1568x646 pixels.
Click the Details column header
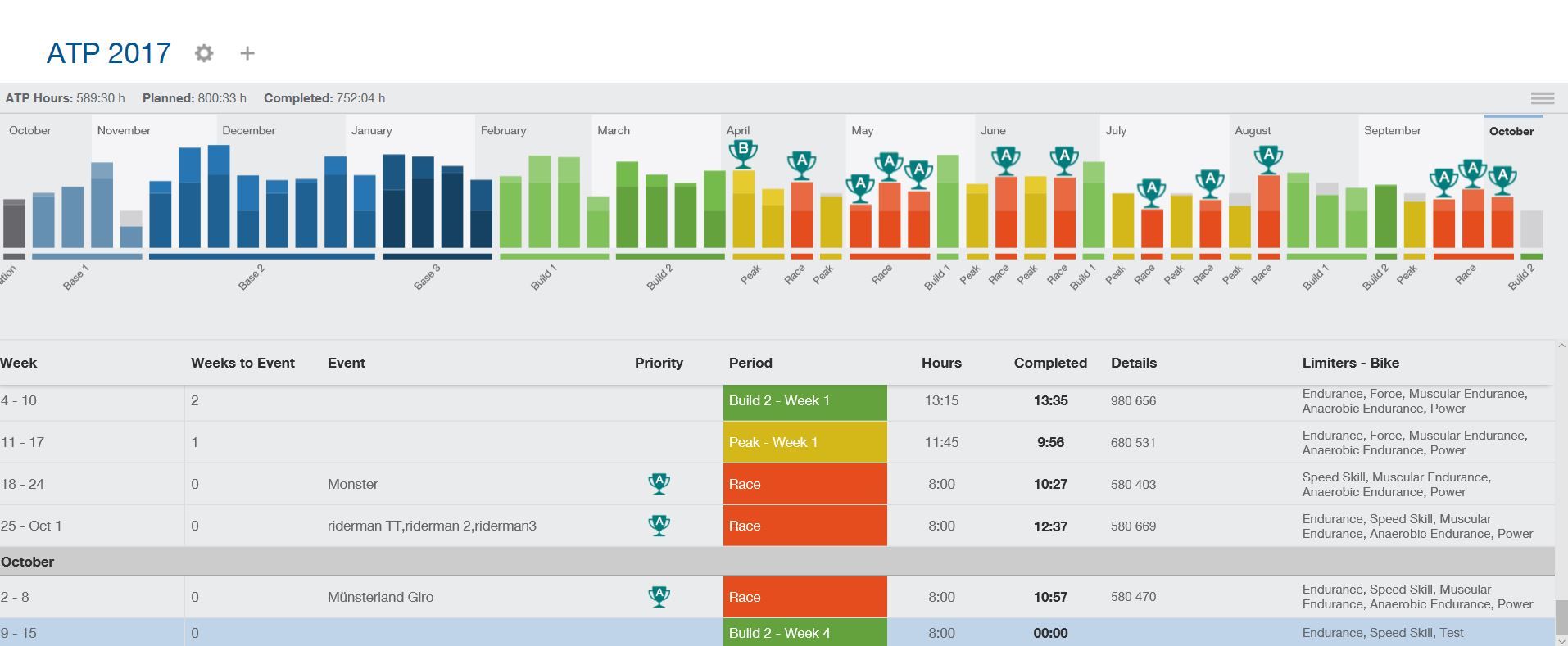1134,363
